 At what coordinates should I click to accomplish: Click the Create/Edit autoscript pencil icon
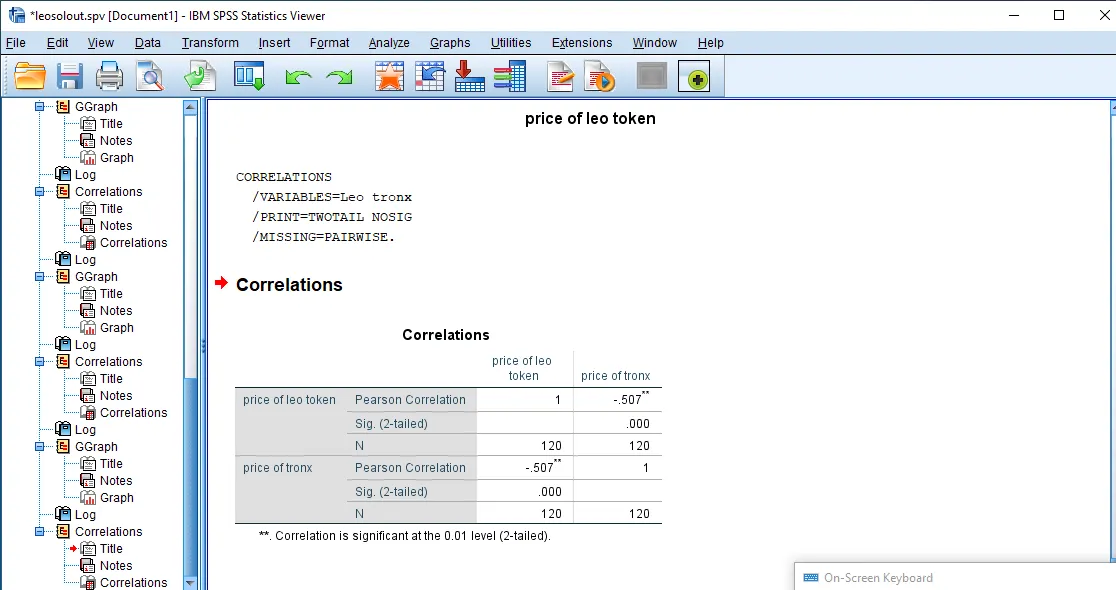tap(560, 76)
